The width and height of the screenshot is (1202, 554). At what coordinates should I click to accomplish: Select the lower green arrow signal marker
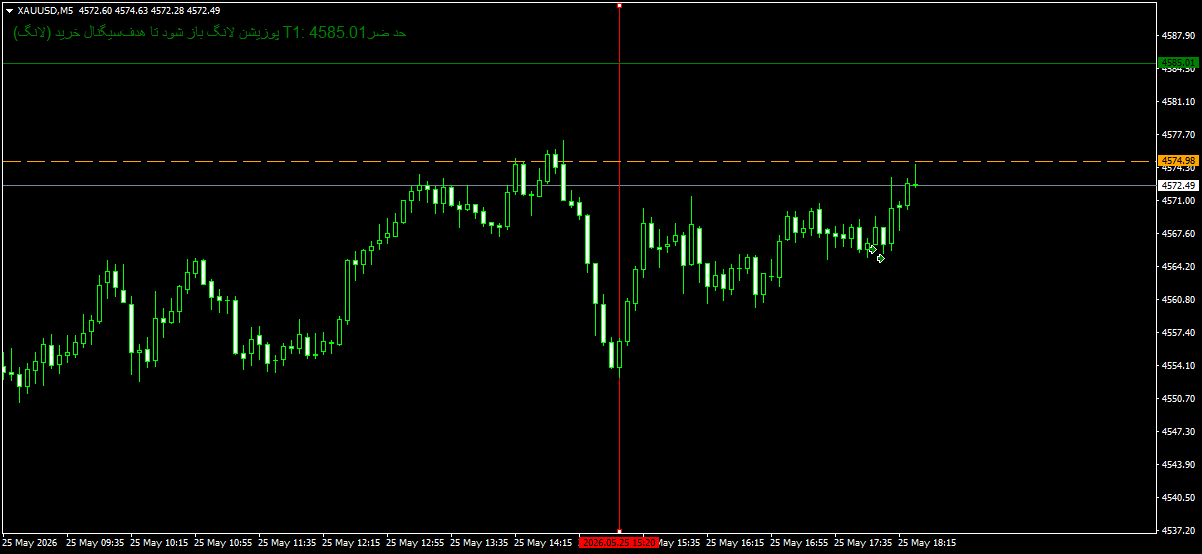[x=880, y=259]
